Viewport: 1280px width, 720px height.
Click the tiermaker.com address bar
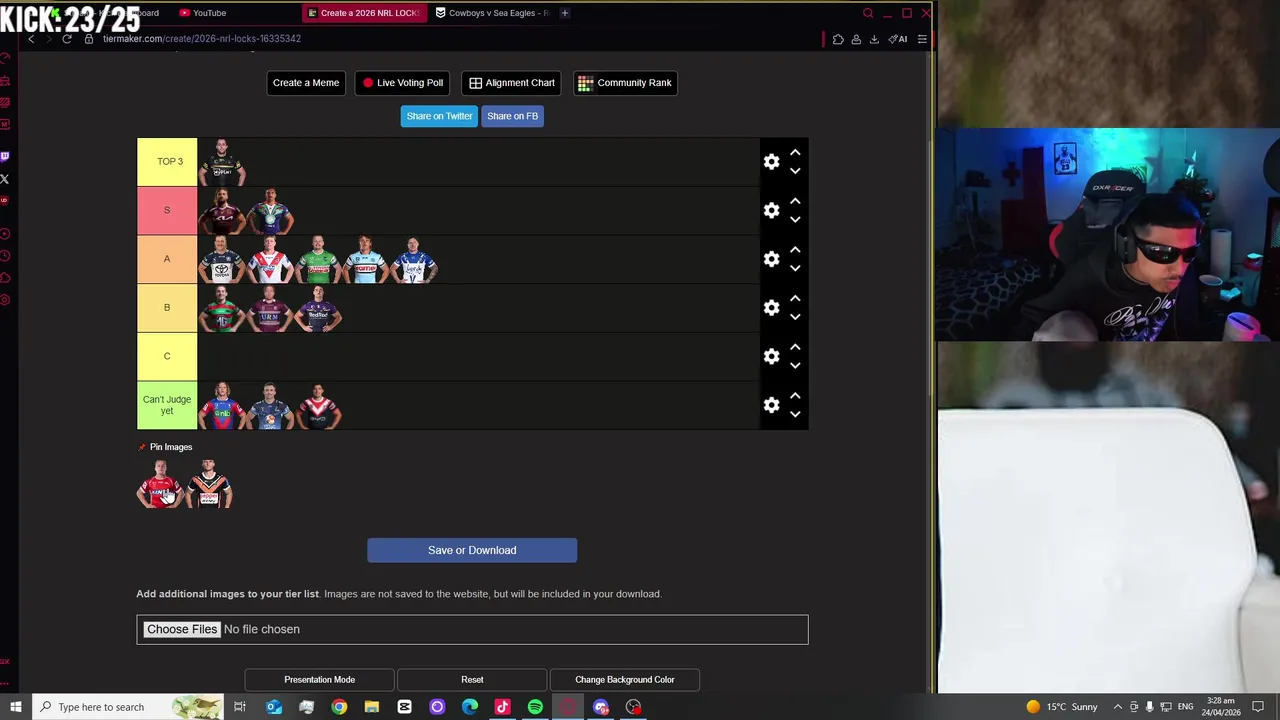201,39
